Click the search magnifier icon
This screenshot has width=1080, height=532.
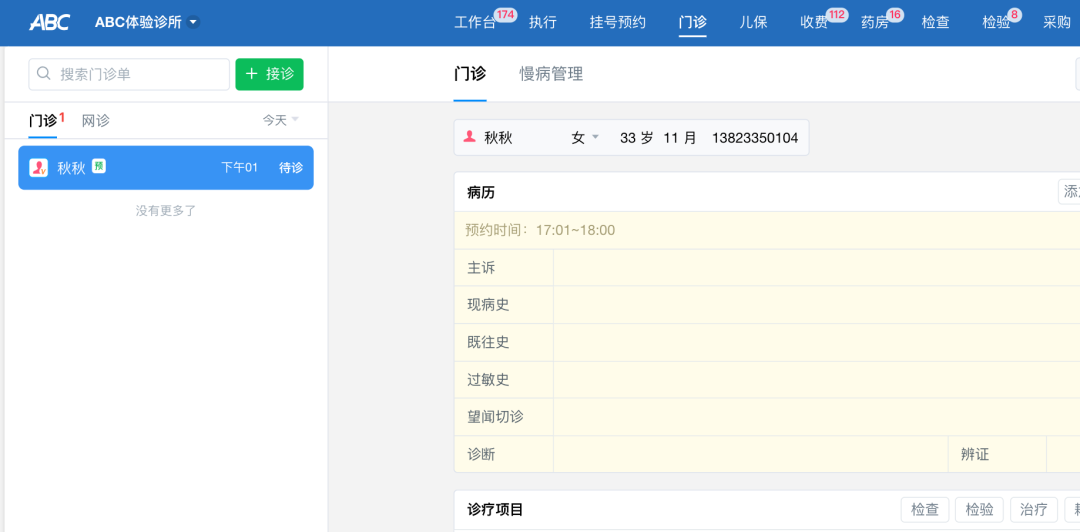[x=44, y=74]
